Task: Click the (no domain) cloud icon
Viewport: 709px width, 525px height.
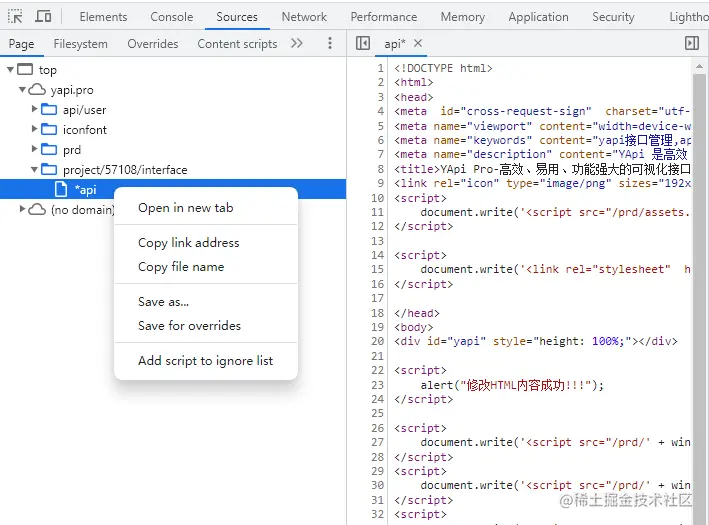Action: pos(37,209)
